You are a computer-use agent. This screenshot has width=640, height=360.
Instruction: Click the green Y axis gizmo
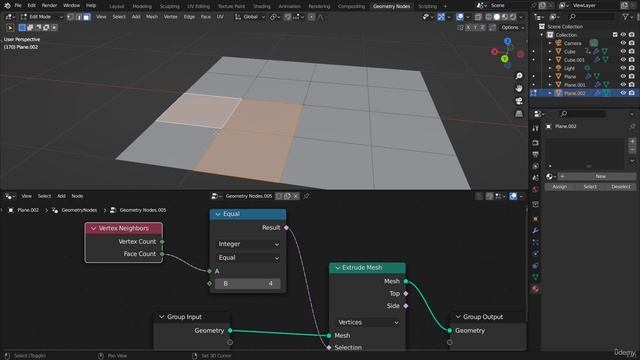click(x=505, y=59)
